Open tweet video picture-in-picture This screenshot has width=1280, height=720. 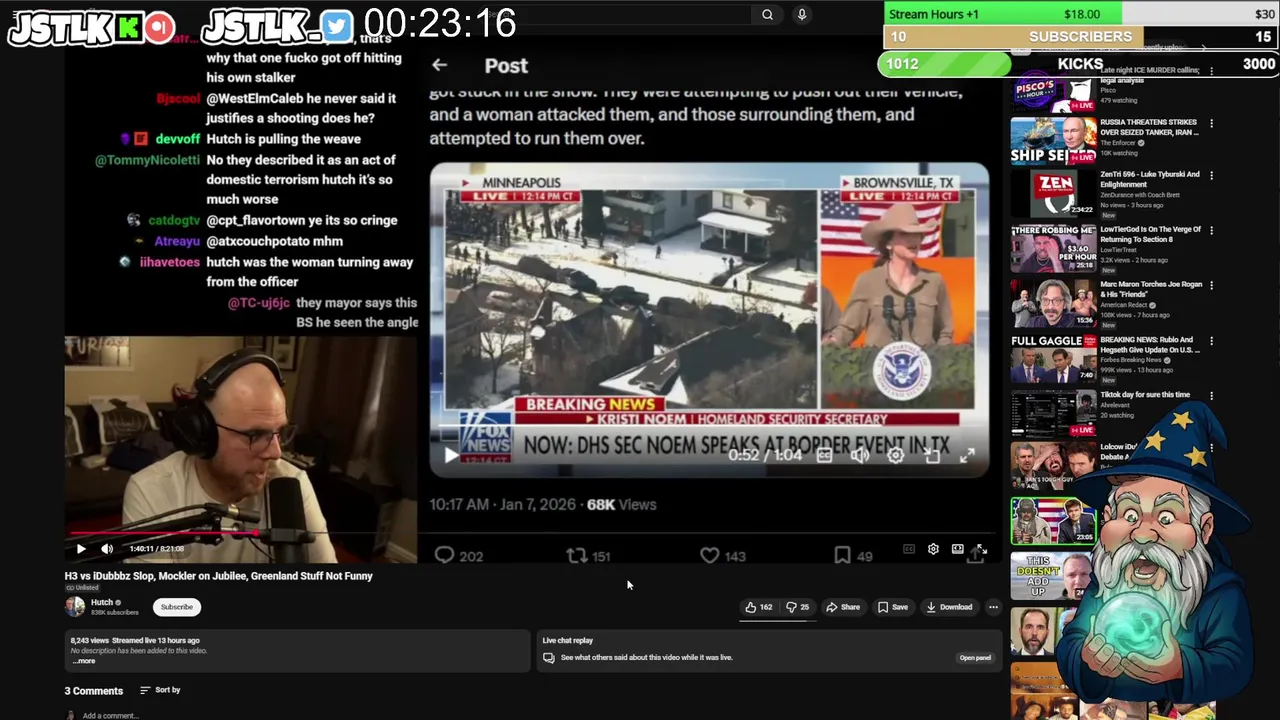pos(932,456)
